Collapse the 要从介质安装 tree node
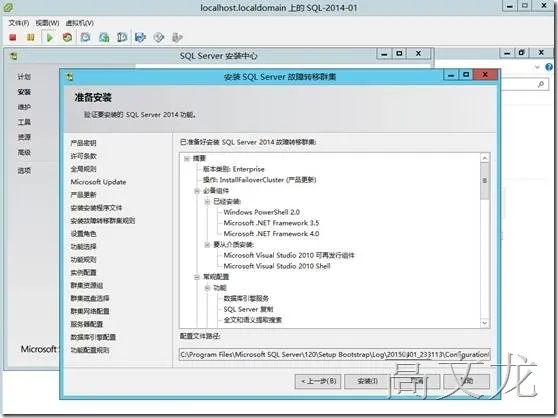 click(x=207, y=245)
